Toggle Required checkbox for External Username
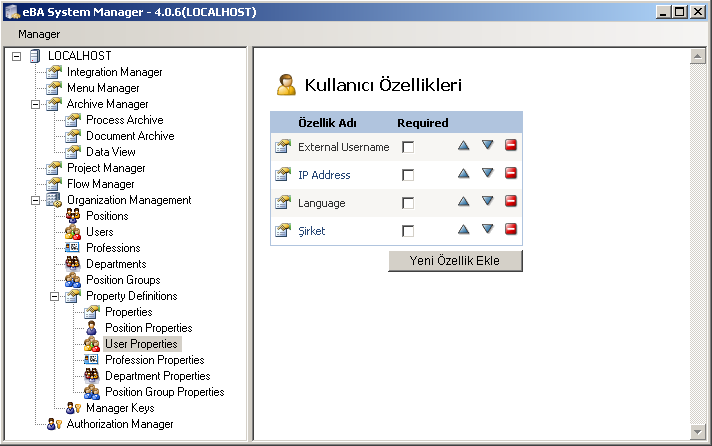Image resolution: width=712 pixels, height=446 pixels. (x=408, y=147)
